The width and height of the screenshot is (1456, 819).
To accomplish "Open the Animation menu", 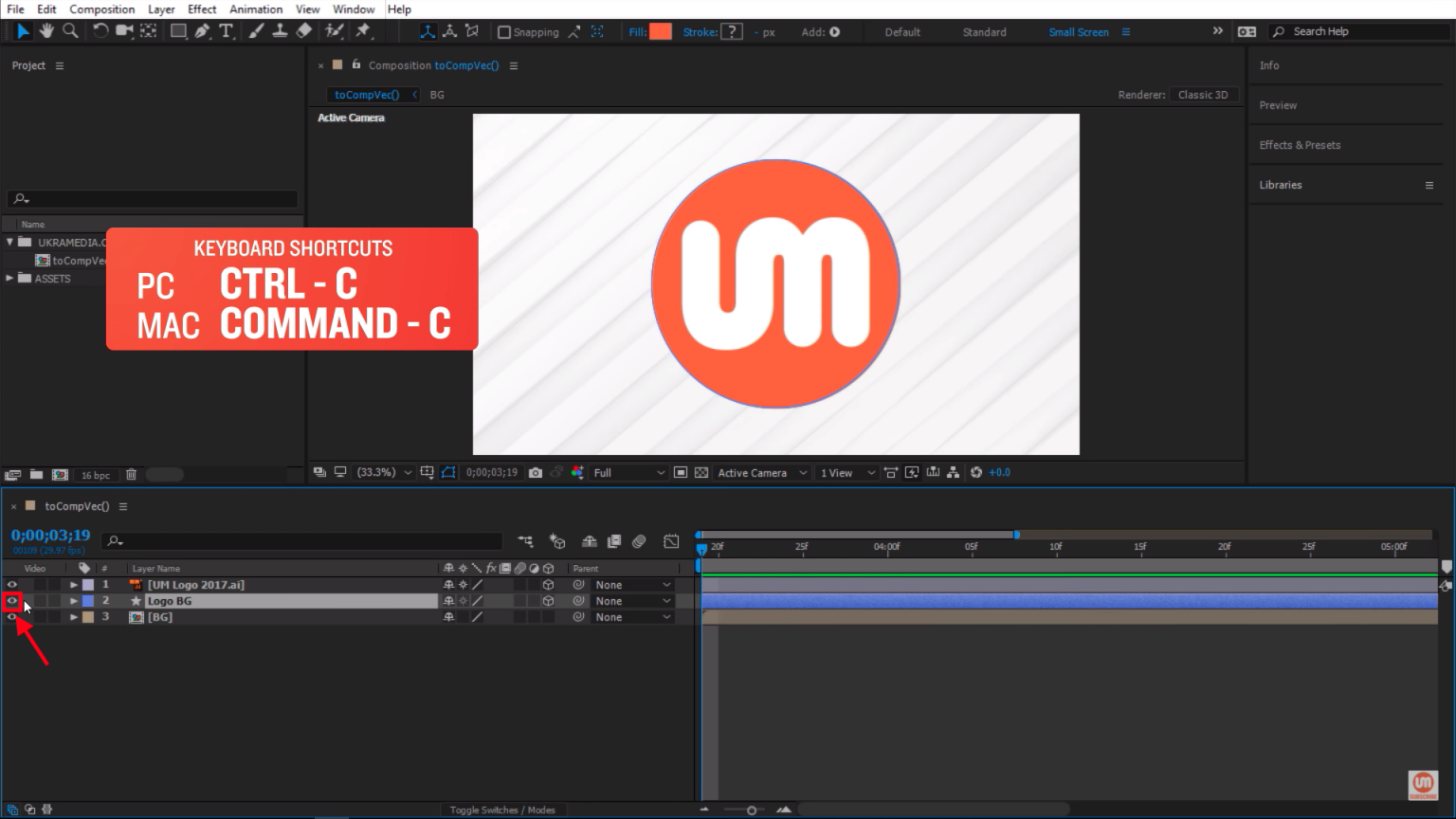I will click(x=256, y=9).
